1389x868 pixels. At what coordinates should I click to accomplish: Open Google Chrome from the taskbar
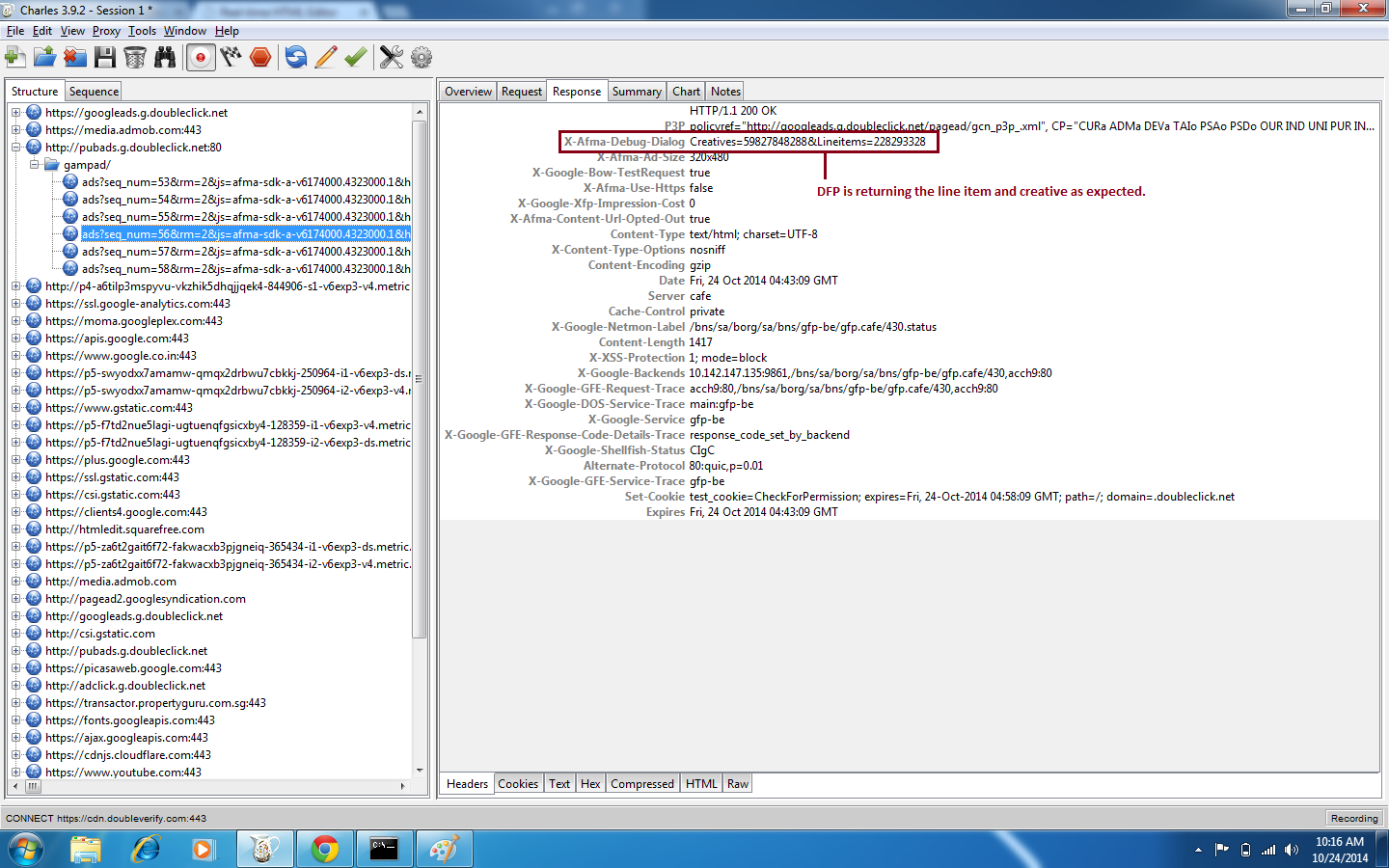pos(325,850)
